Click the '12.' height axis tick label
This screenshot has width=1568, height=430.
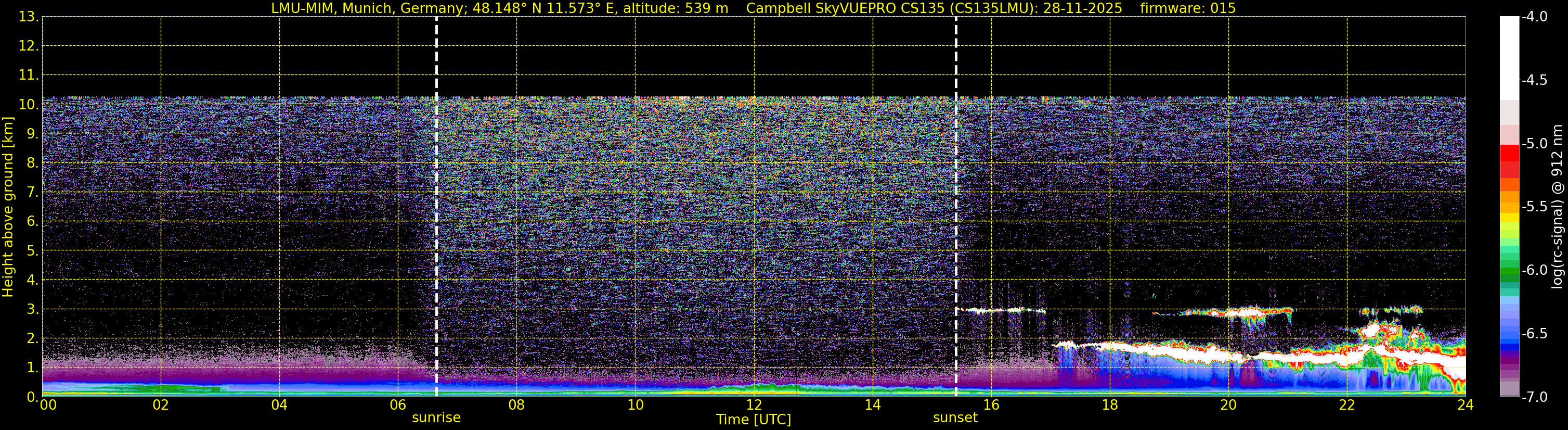29,46
